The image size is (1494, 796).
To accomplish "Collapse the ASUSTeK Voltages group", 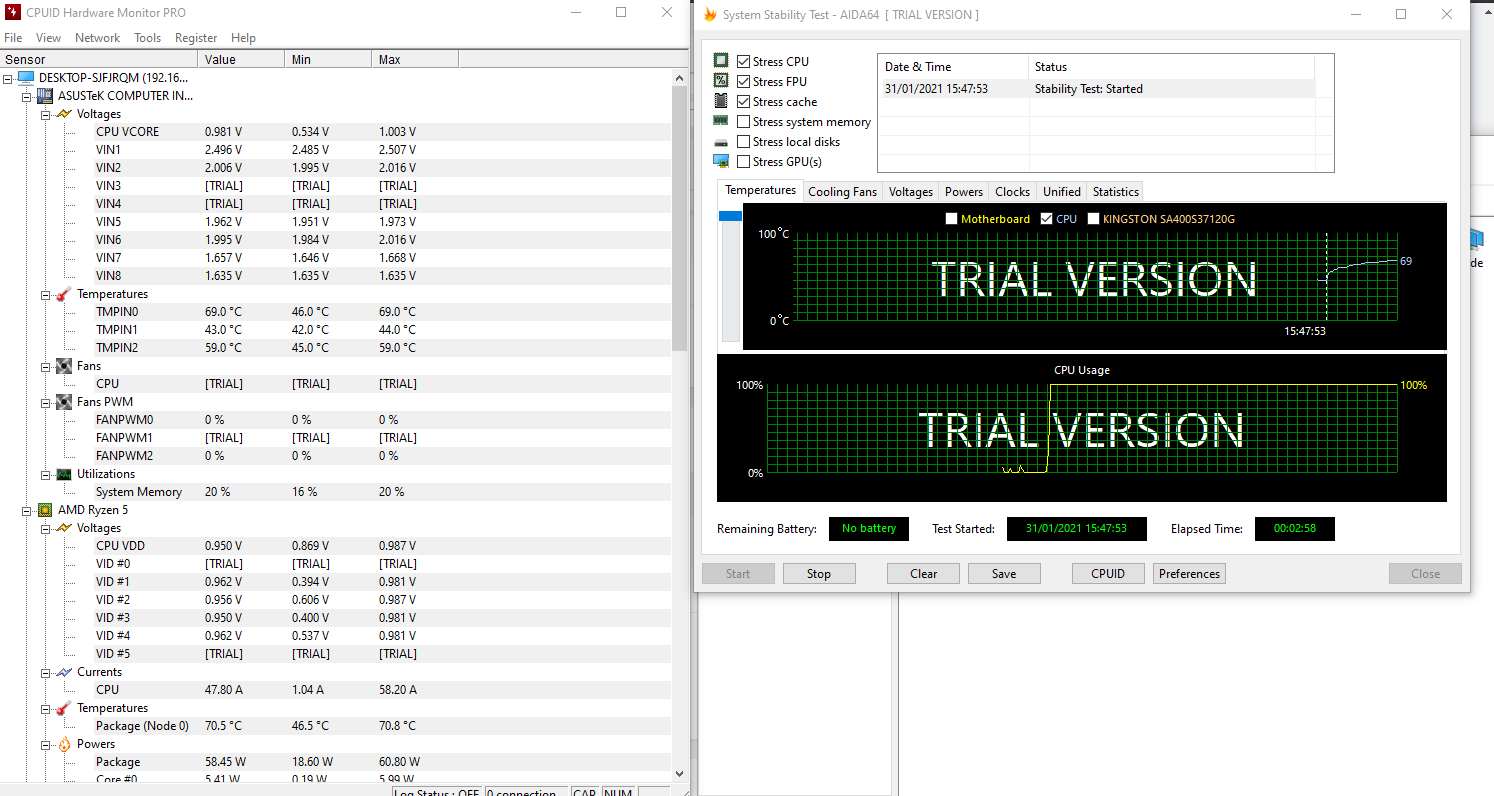I will coord(45,114).
